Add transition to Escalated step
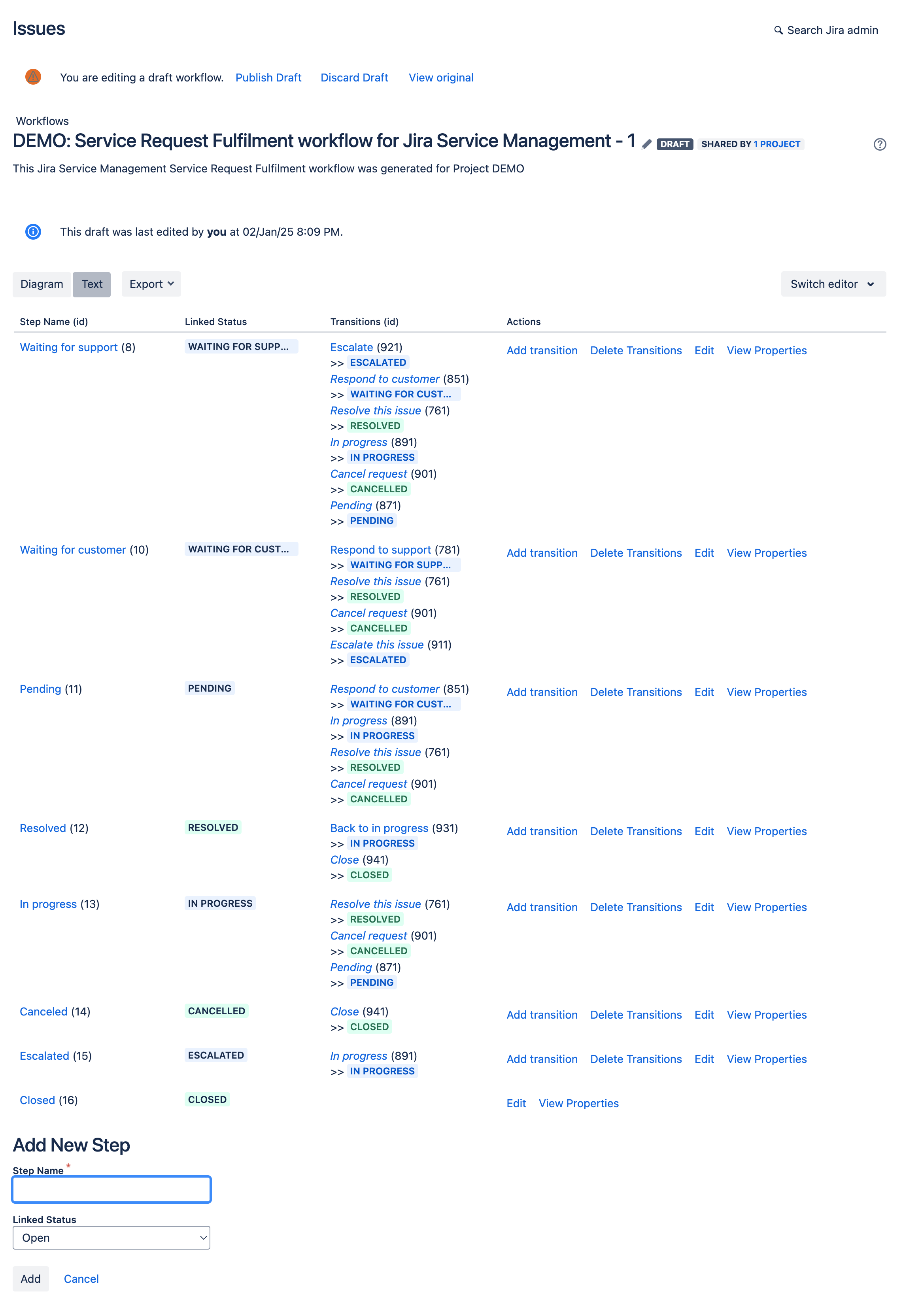This screenshot has height=1316, width=903. tap(542, 1059)
